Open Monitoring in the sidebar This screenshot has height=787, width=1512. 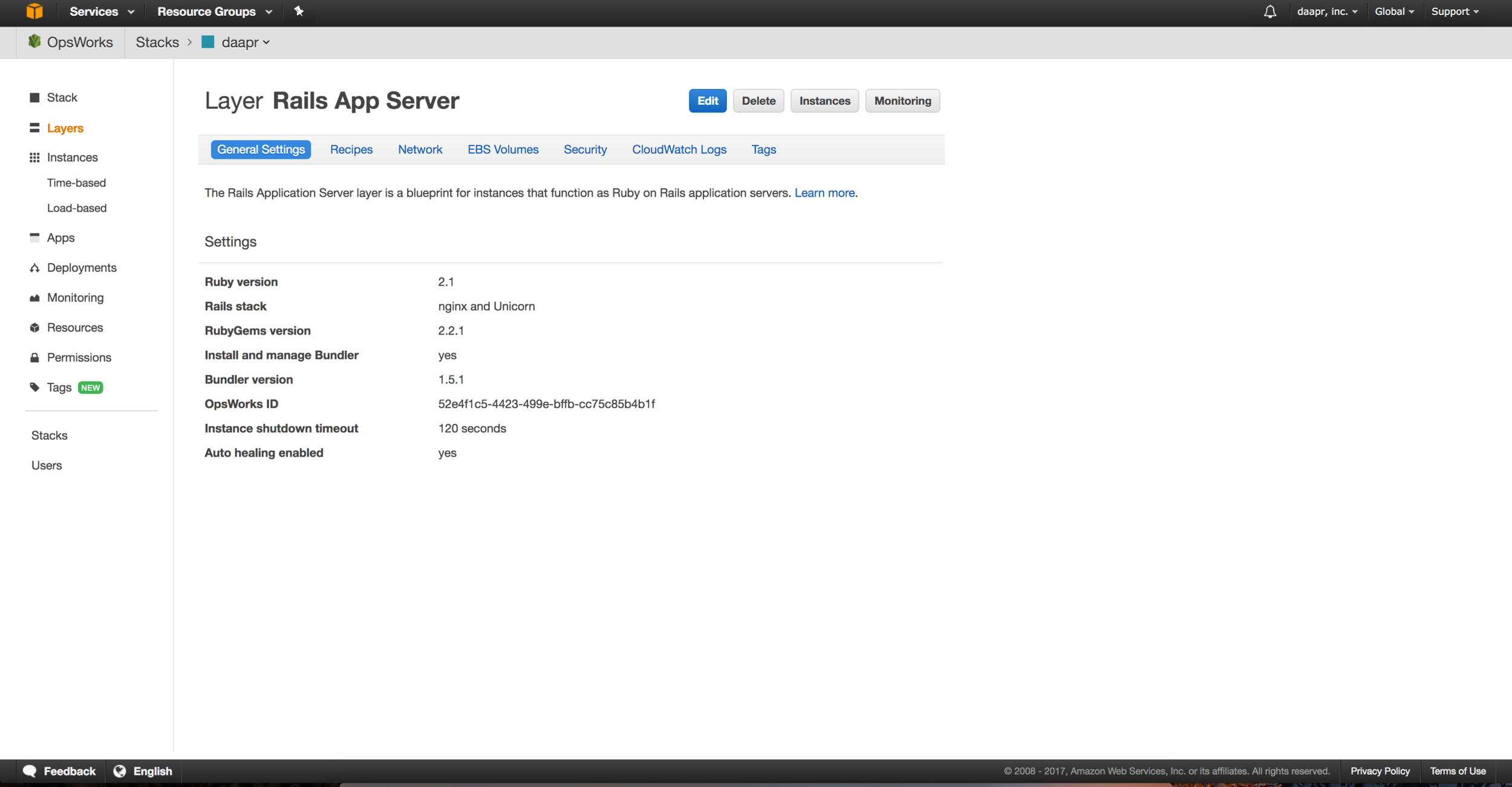[x=76, y=298]
